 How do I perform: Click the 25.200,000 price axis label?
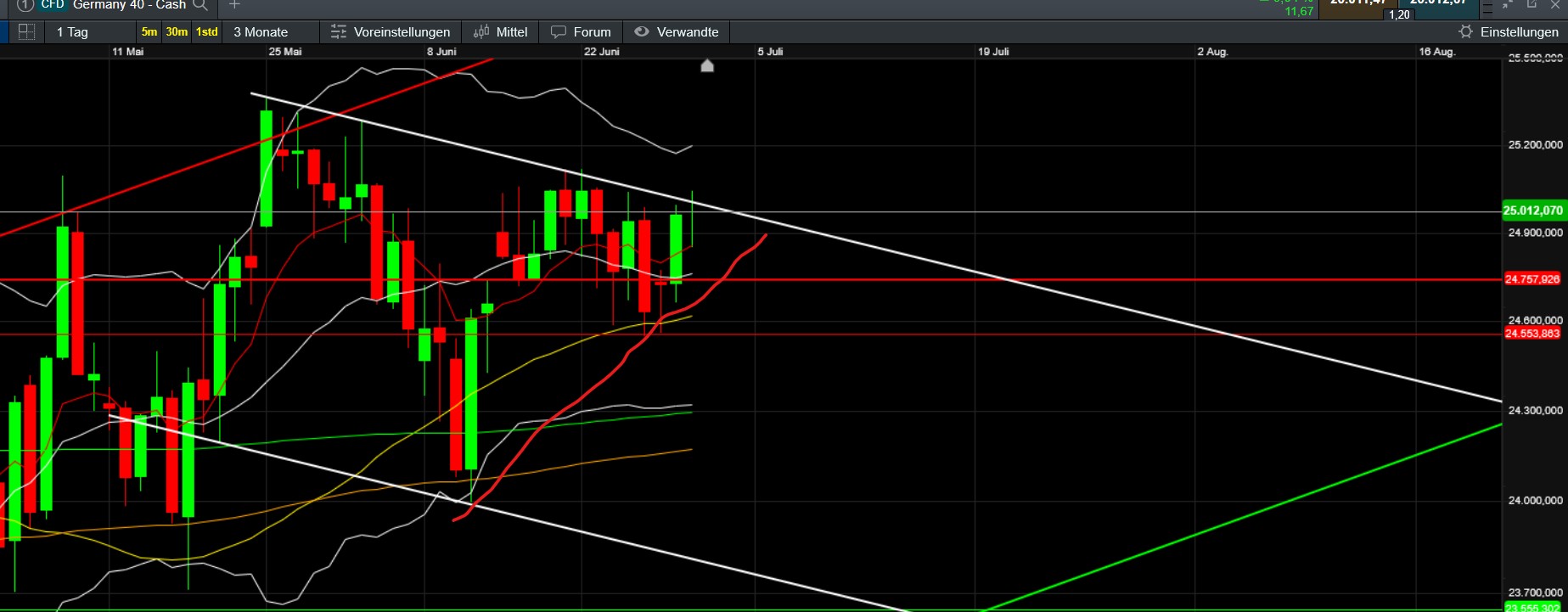tap(1535, 145)
